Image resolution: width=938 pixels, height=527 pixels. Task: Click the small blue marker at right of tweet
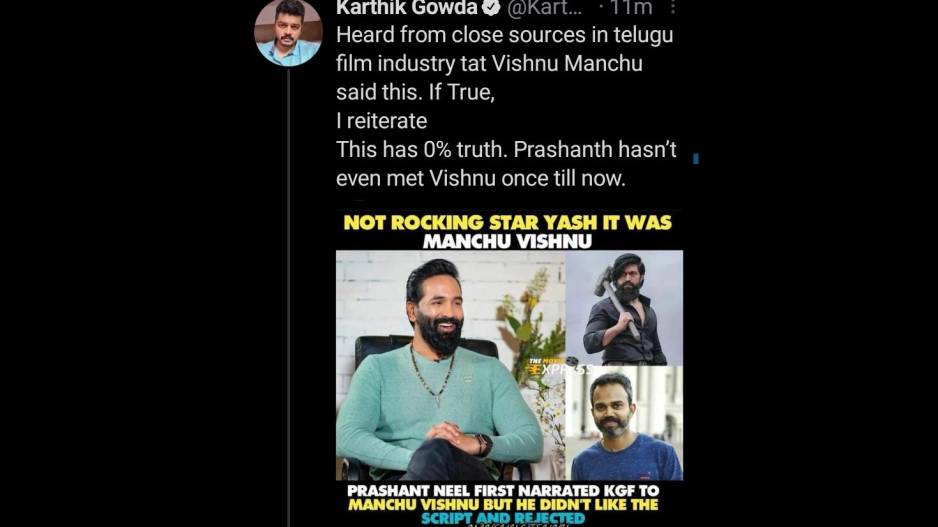pos(696,159)
